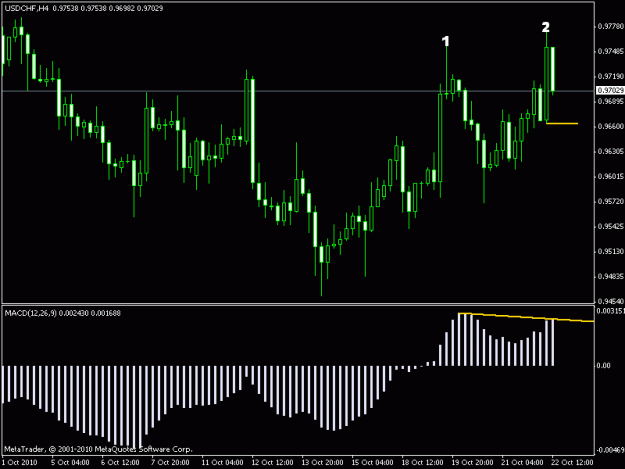Click the 0.97485 price axis label
The image size is (625, 469).
[611, 51]
